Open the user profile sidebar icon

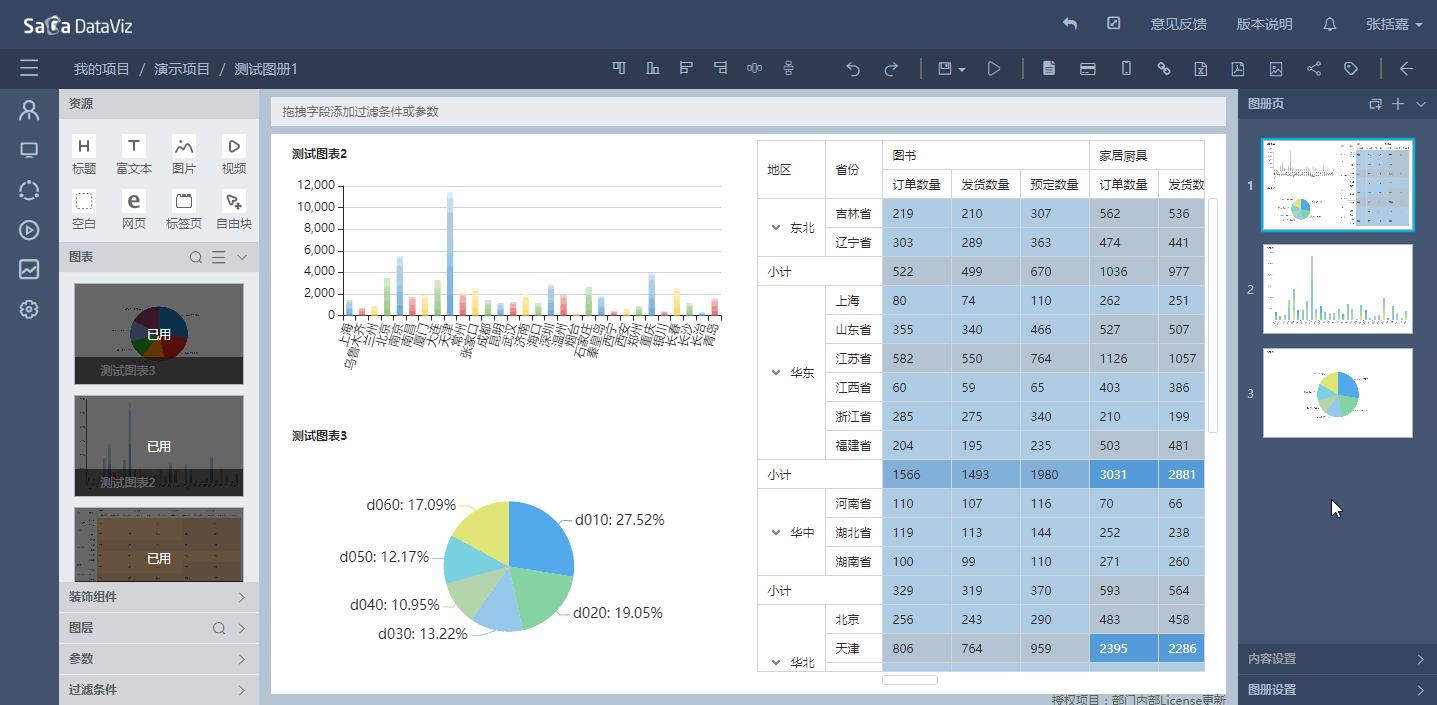(x=29, y=110)
